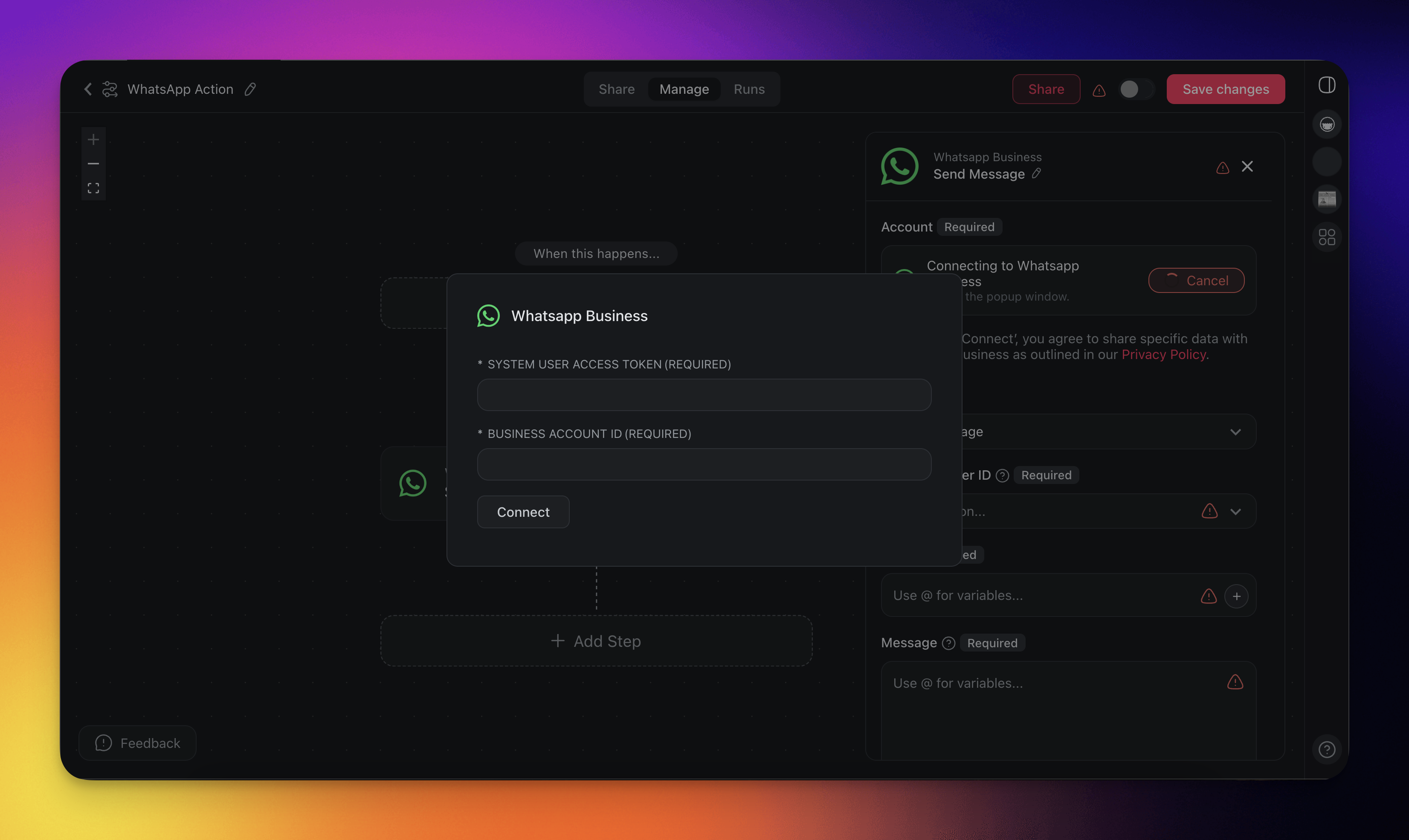
Task: Click the Business Account ID input field
Action: coord(704,464)
